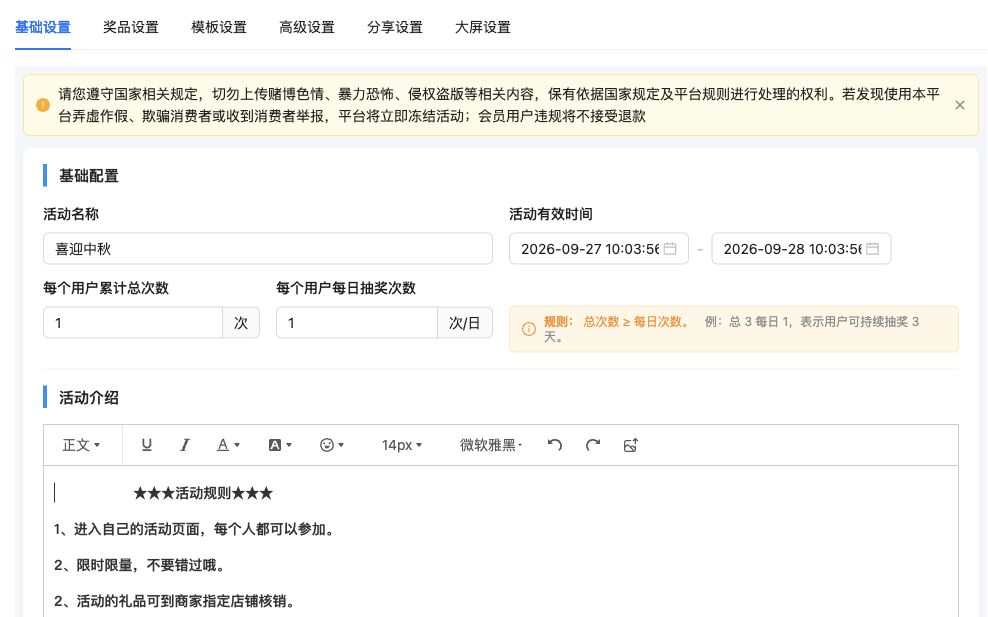Open calendar for start date 2026-09-27
988x617 pixels.
[670, 249]
